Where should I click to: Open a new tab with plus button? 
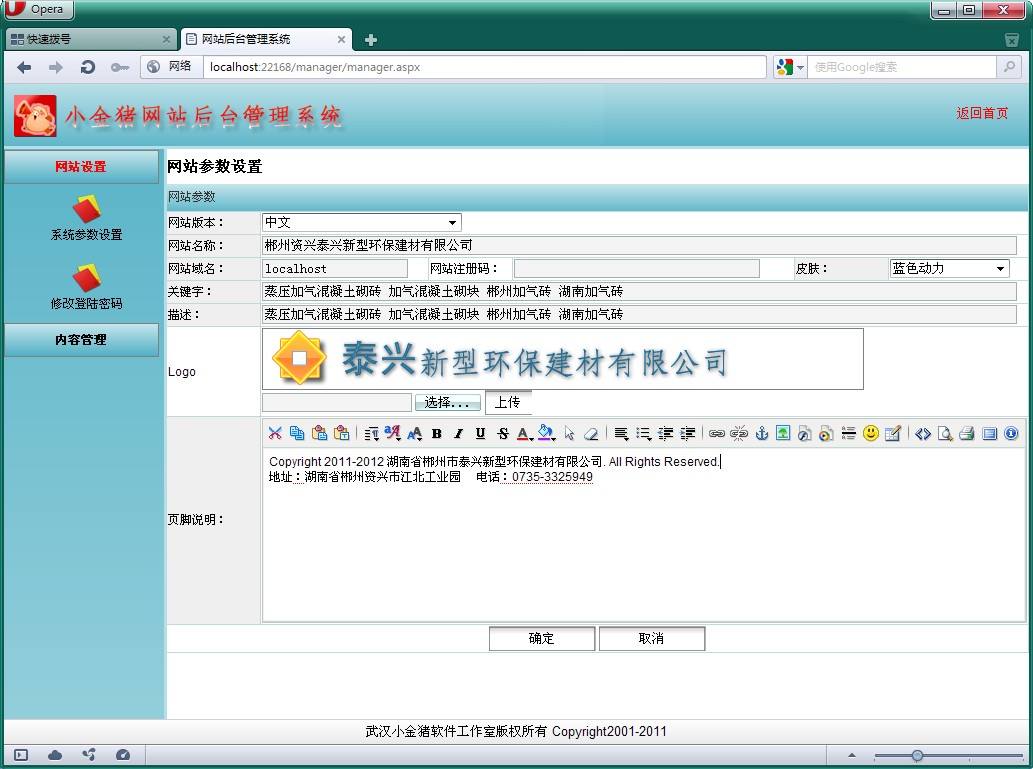tap(370, 40)
